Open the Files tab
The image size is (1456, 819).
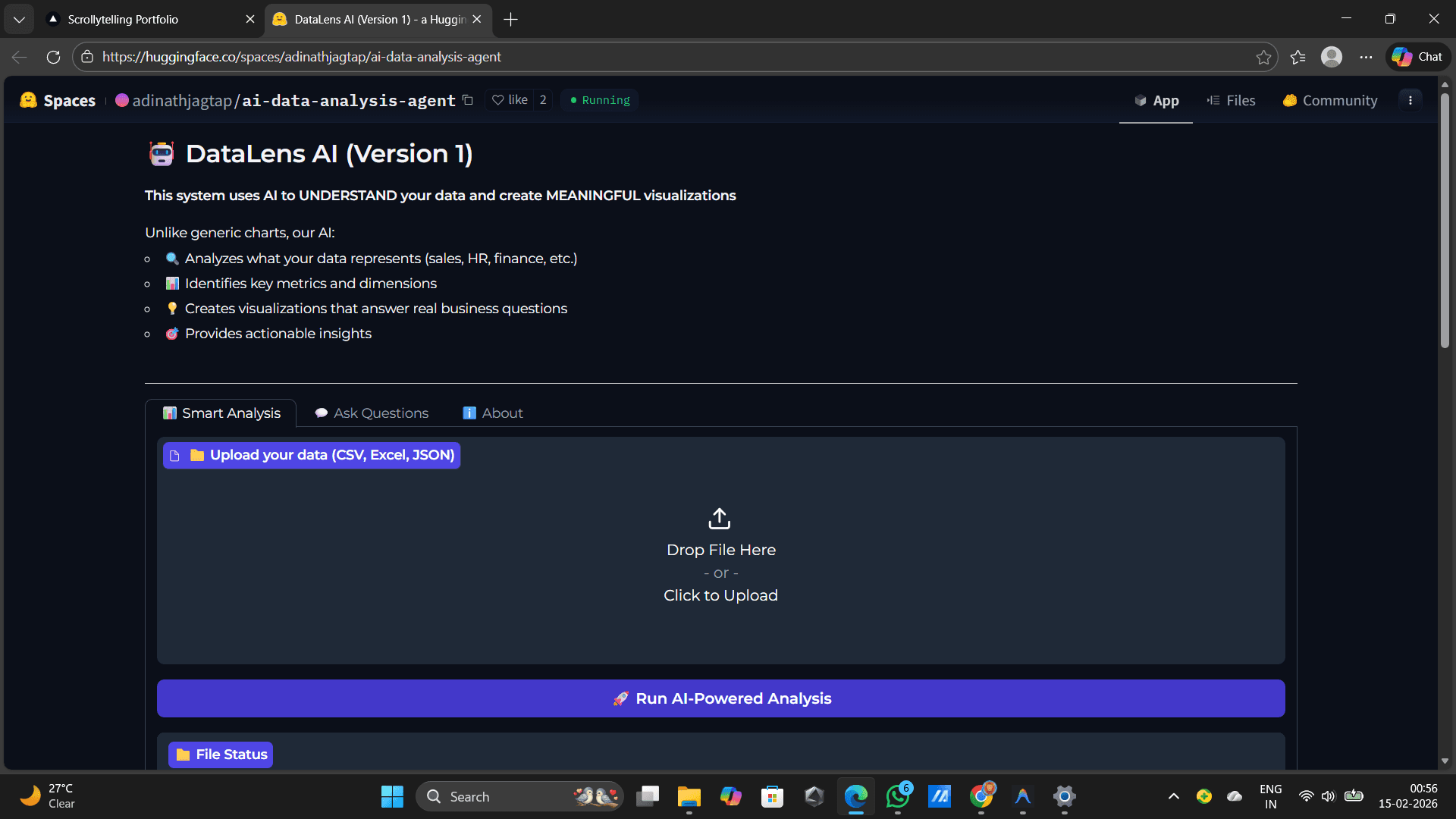(x=1231, y=101)
